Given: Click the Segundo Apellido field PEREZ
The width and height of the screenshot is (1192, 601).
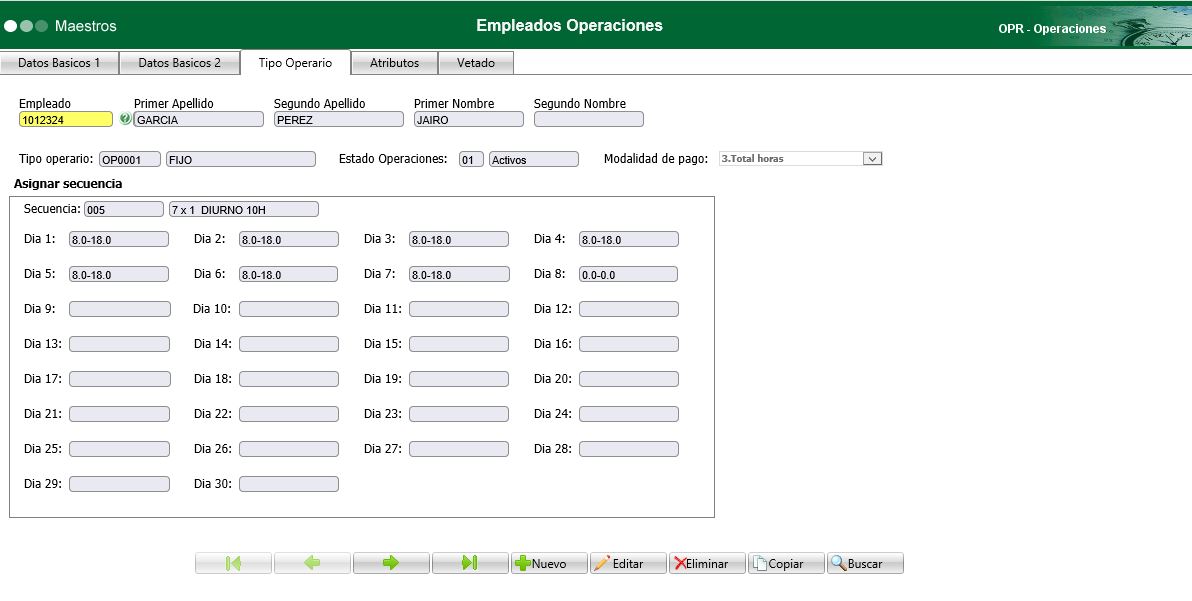Looking at the screenshot, I should tap(339, 119).
